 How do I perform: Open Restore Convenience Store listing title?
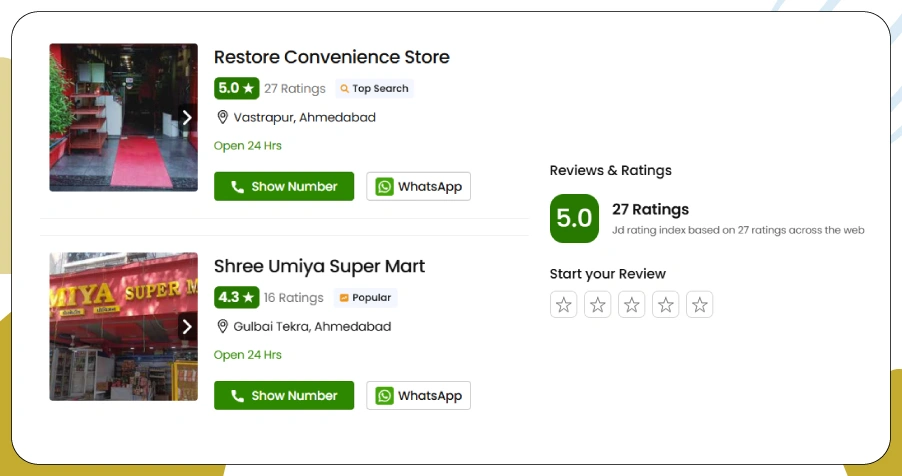(331, 57)
